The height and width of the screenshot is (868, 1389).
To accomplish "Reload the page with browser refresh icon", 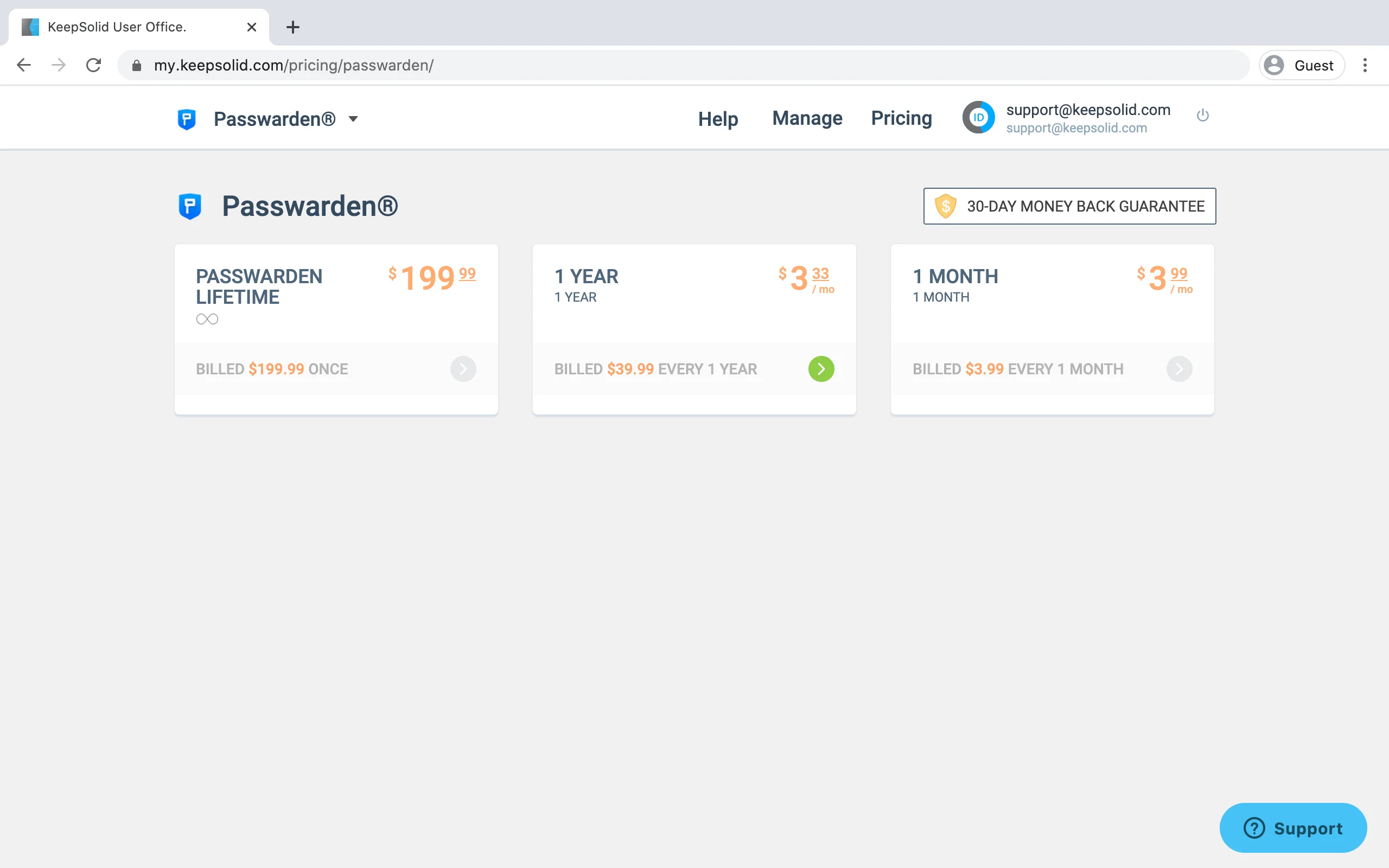I will [x=93, y=65].
